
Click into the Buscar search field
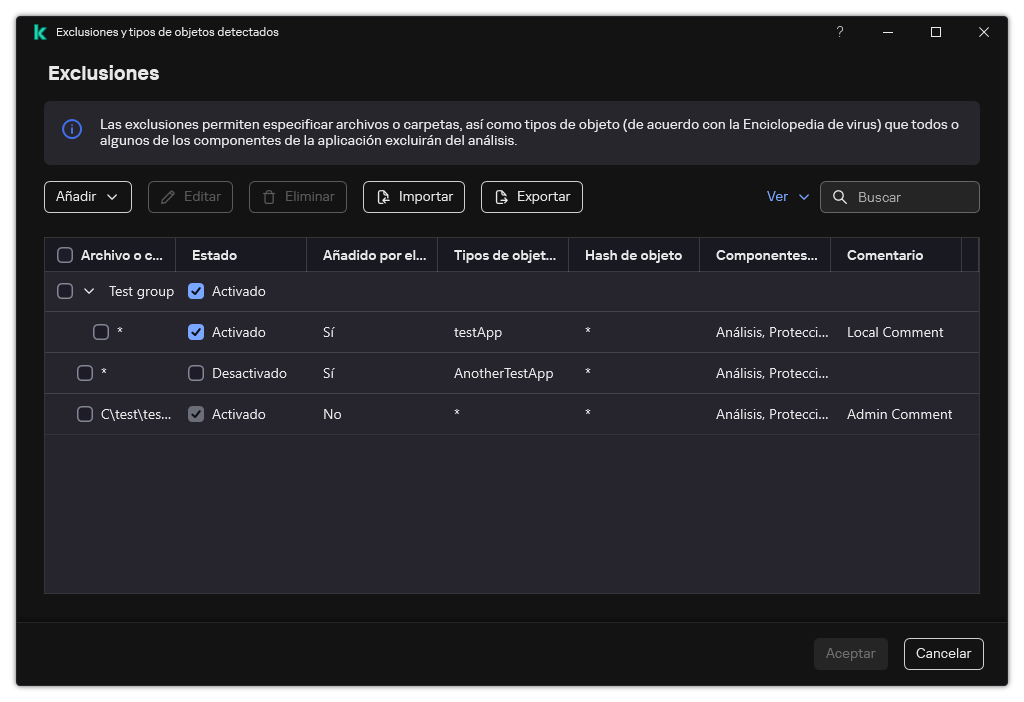click(912, 197)
